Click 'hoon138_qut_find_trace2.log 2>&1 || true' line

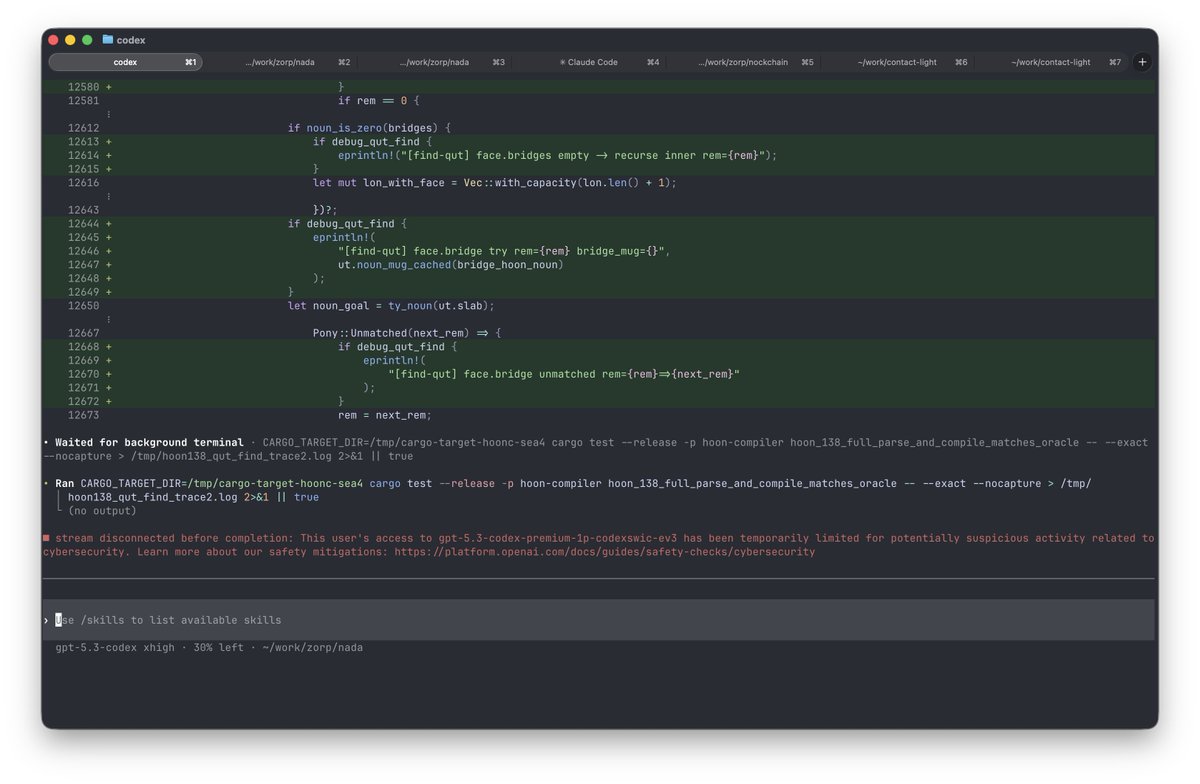[x=194, y=497]
